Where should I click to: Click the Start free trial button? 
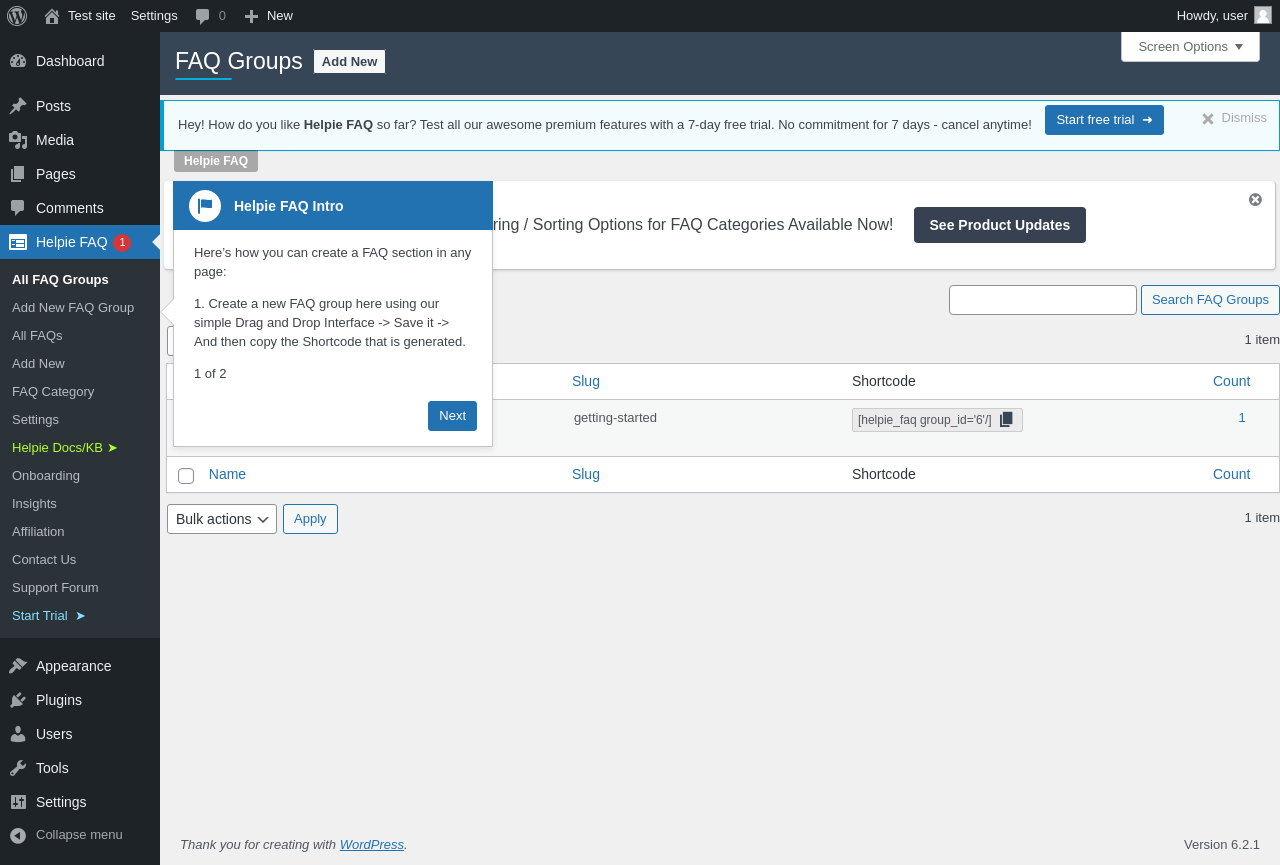click(1104, 120)
